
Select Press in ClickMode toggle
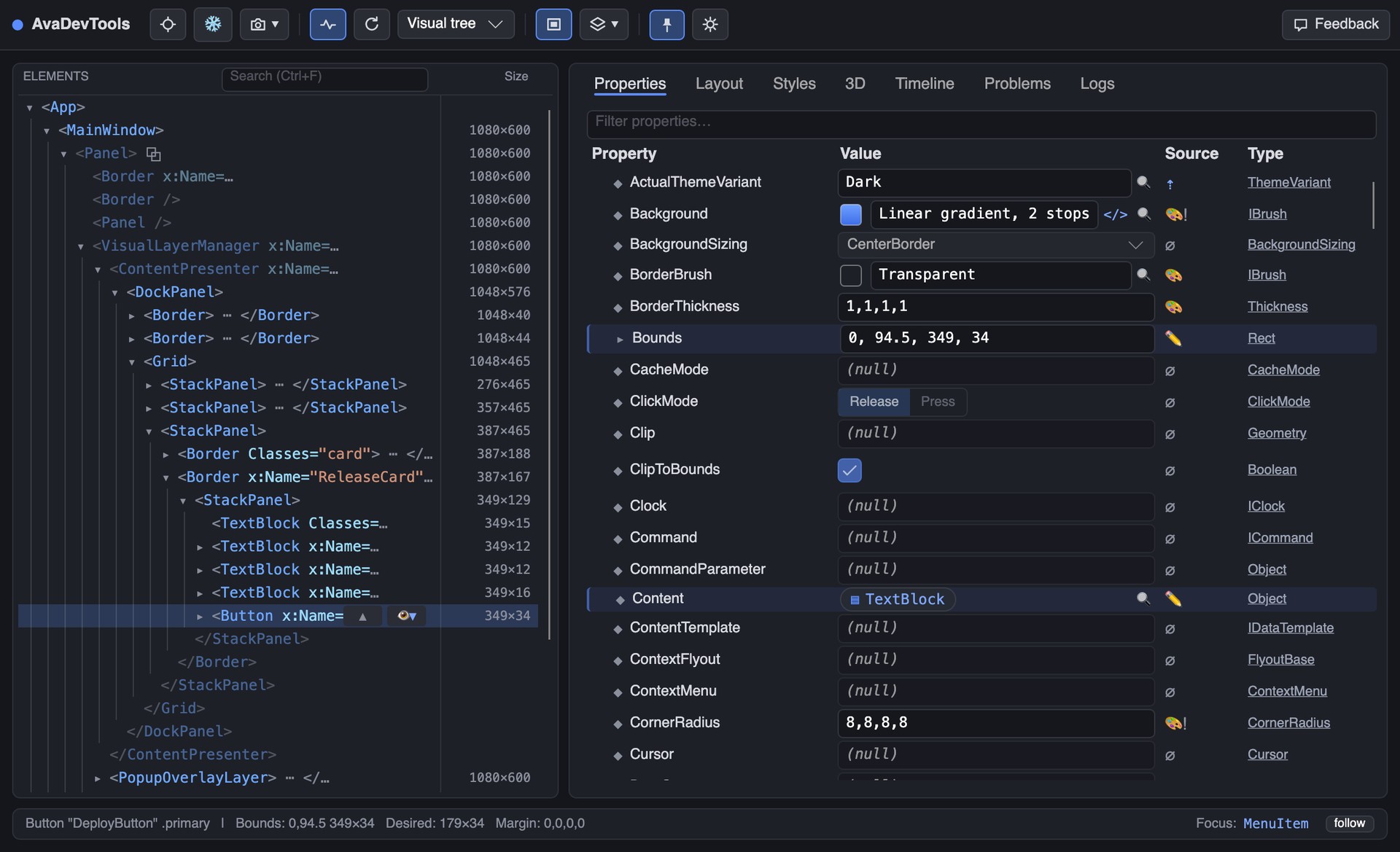pyautogui.click(x=938, y=402)
